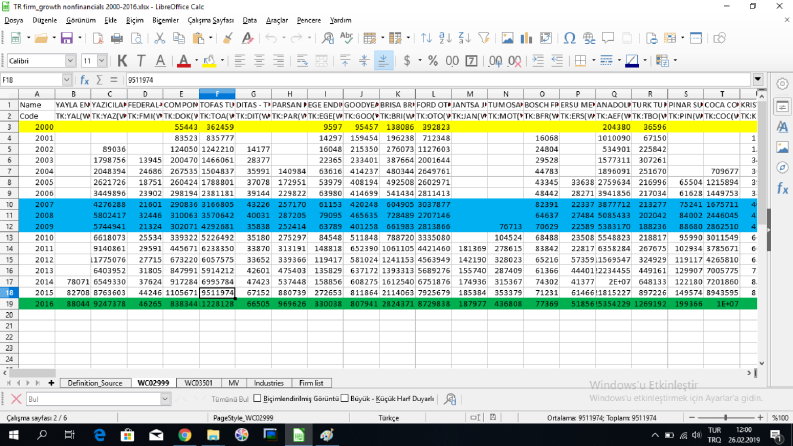Open the Biçim menu
This screenshot has width=793, height=446.
coord(135,20)
